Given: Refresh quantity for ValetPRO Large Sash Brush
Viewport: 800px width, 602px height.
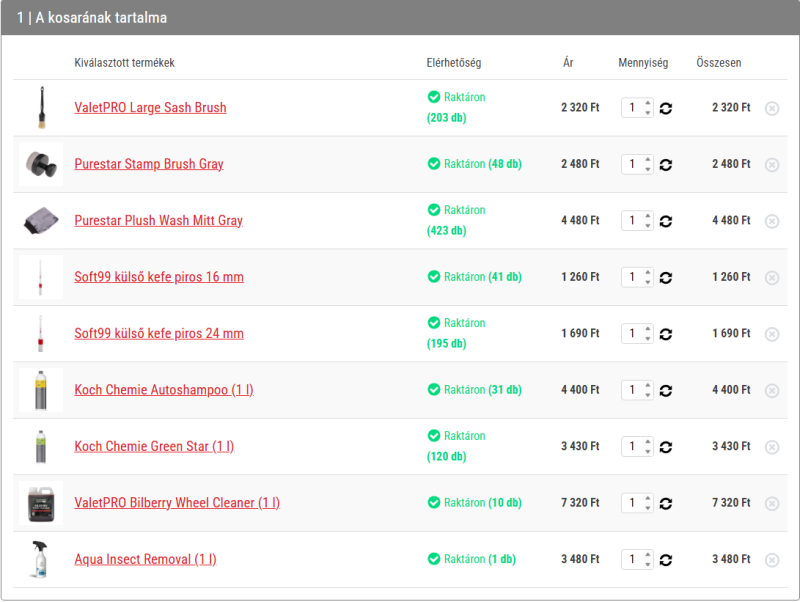Looking at the screenshot, I should (x=665, y=108).
